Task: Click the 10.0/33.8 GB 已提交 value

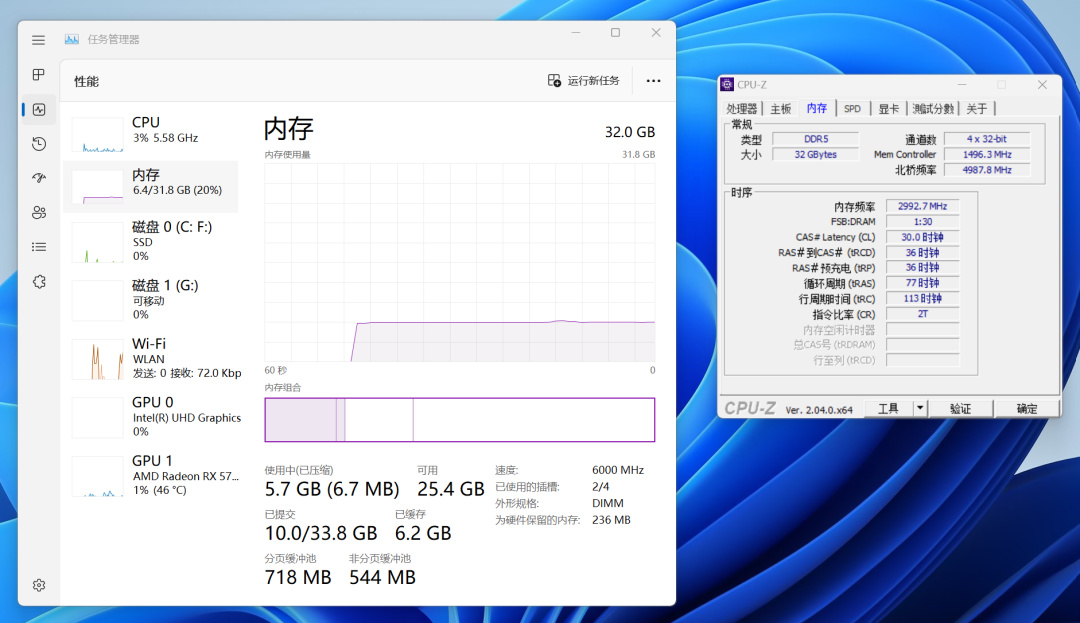Action: point(321,534)
